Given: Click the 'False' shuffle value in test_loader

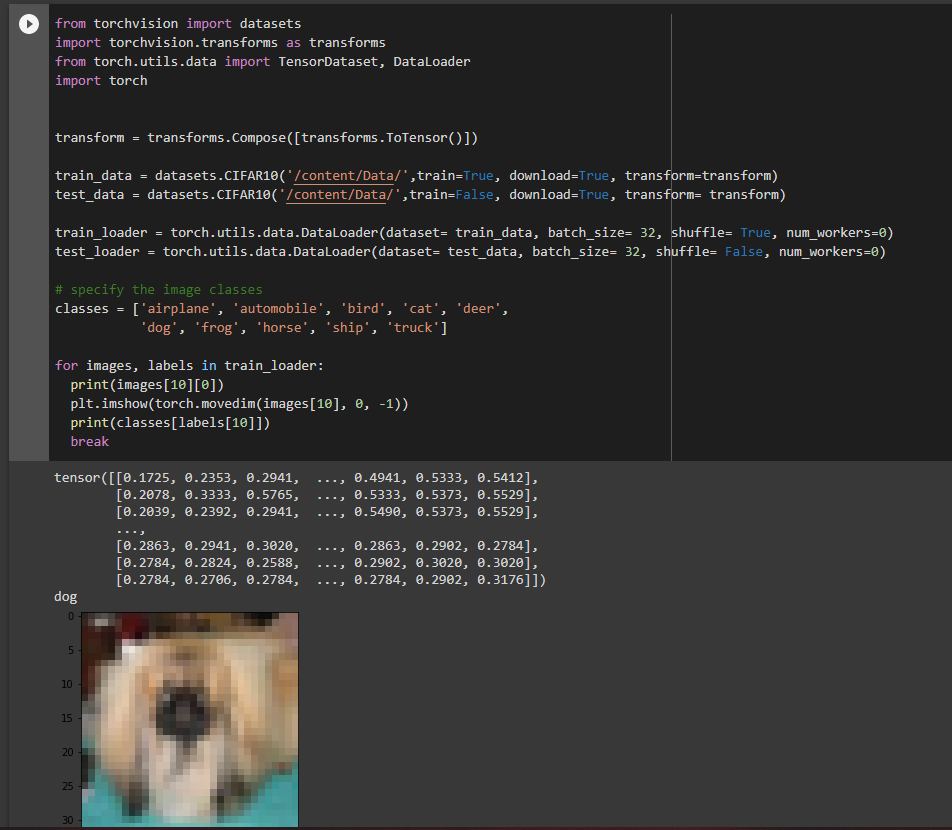Looking at the screenshot, I should point(743,251).
